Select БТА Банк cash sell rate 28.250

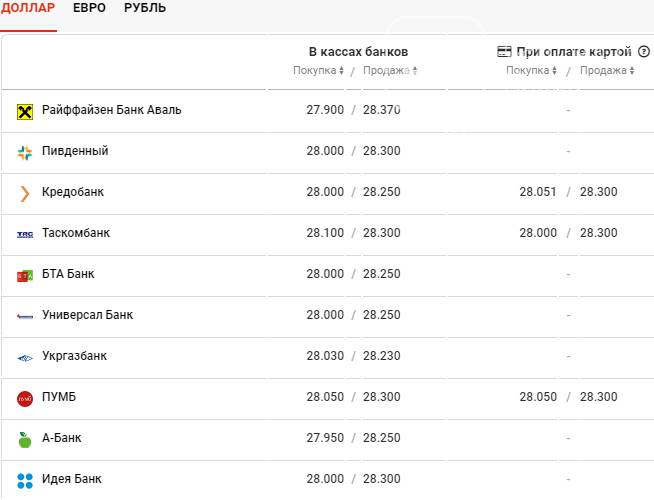(382, 274)
